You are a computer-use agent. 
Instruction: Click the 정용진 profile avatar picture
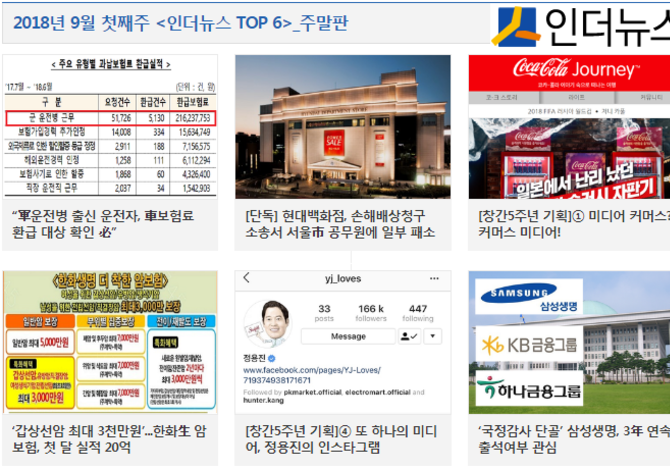click(268, 324)
